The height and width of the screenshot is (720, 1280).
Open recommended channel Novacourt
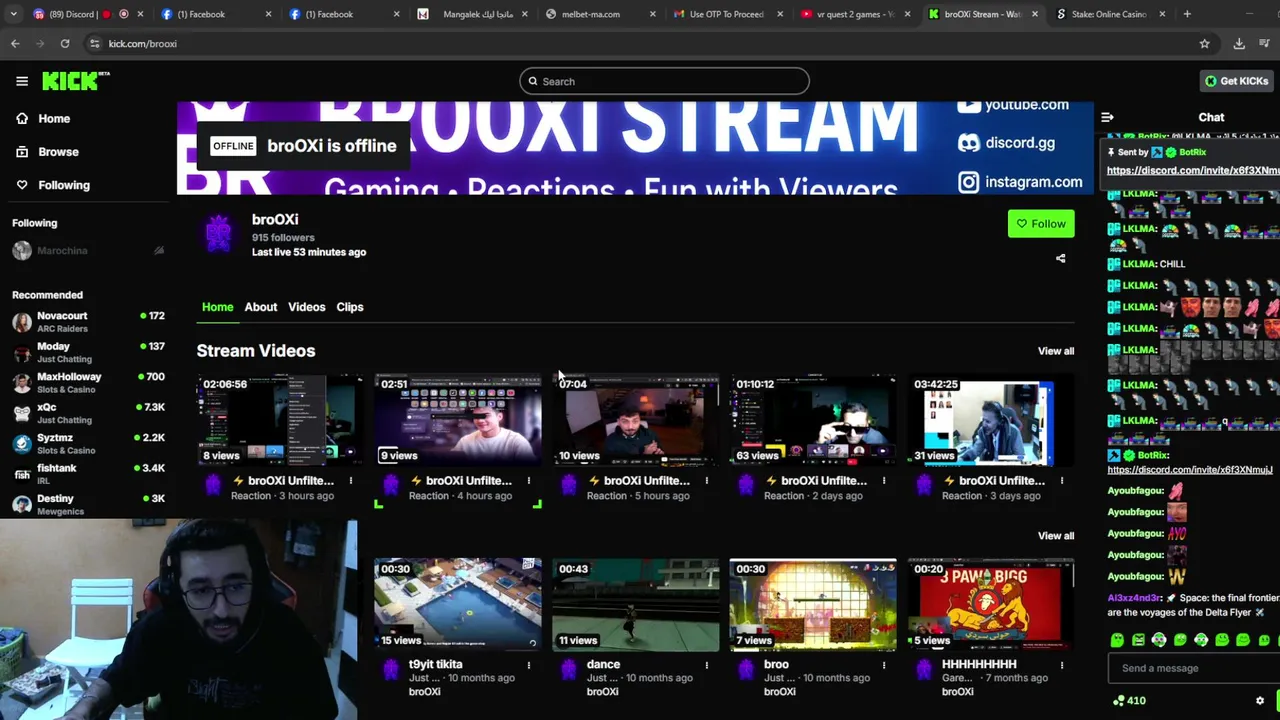pos(88,322)
